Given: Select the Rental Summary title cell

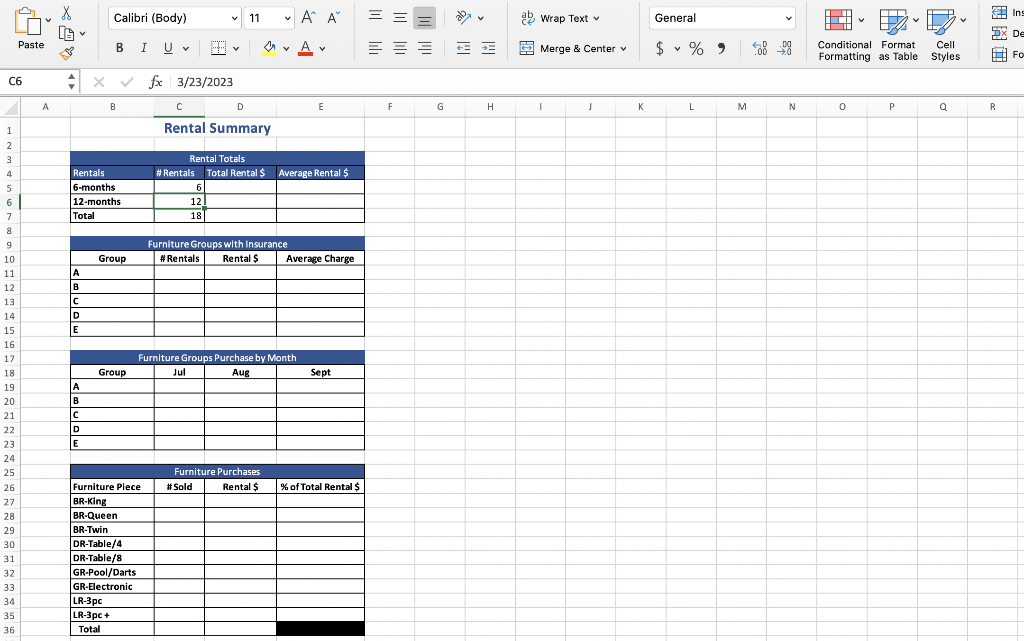Looking at the screenshot, I should pyautogui.click(x=217, y=129).
